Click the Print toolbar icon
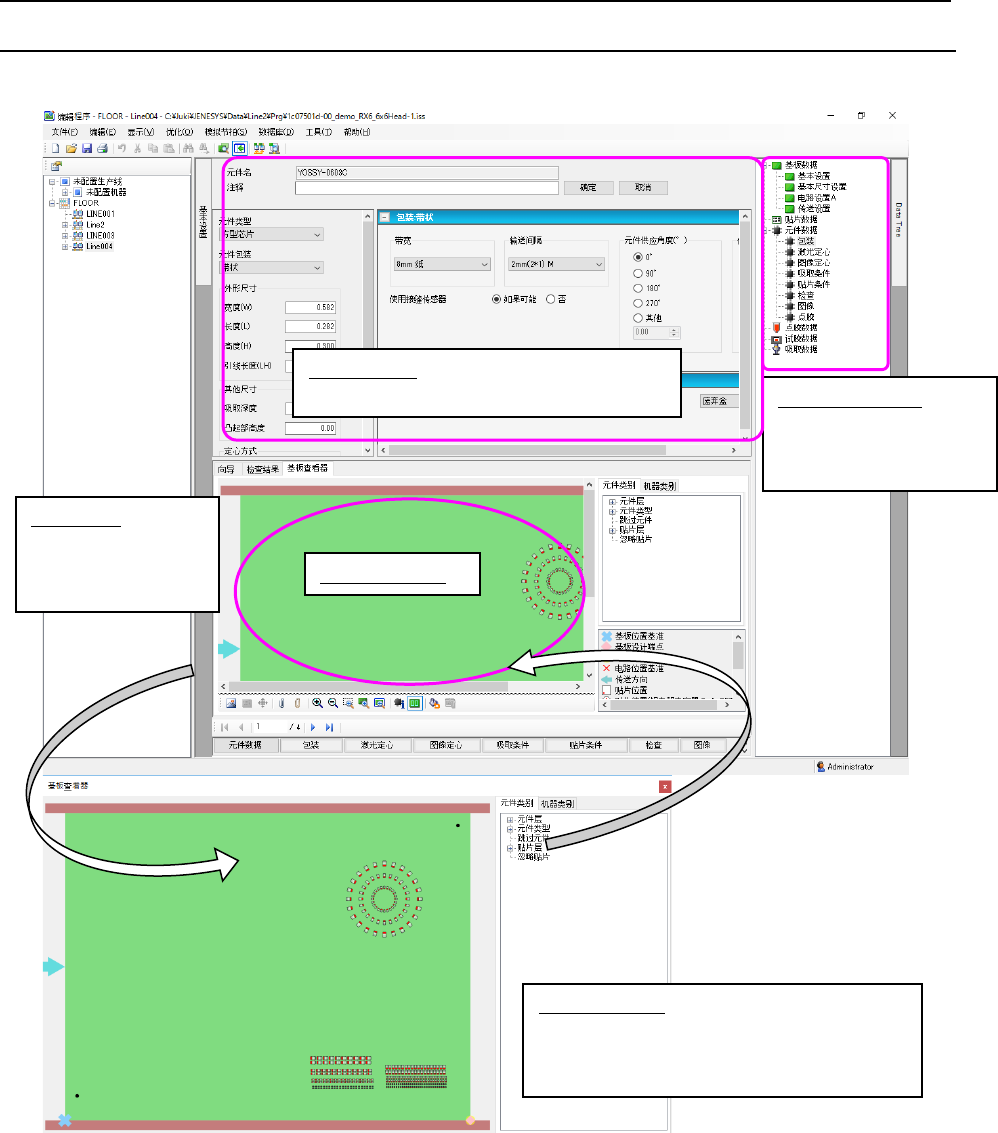Screen dimensions: 998x1133 [102, 148]
